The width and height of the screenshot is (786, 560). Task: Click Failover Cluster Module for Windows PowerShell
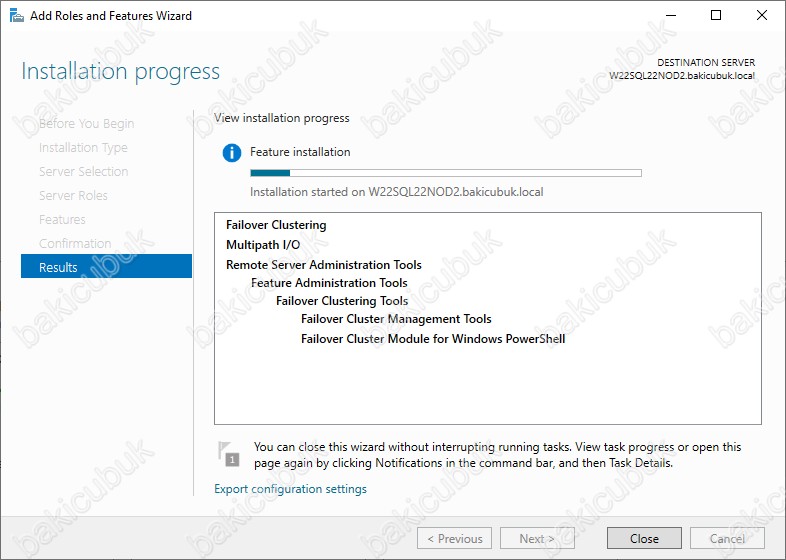click(433, 339)
